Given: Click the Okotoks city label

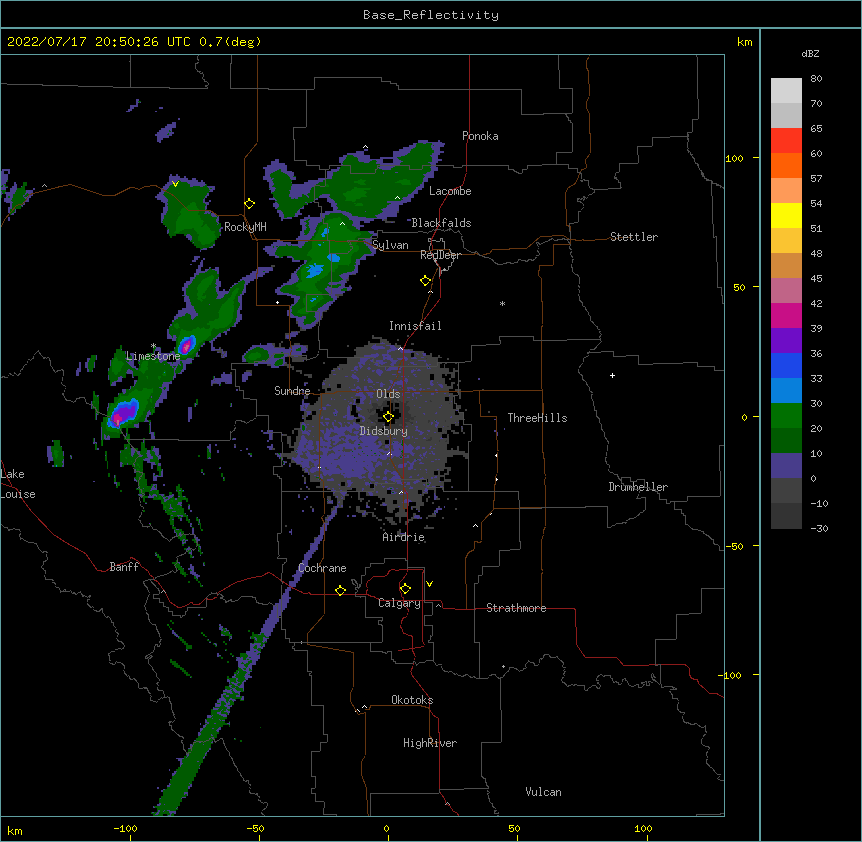Looking at the screenshot, I should (x=412, y=700).
